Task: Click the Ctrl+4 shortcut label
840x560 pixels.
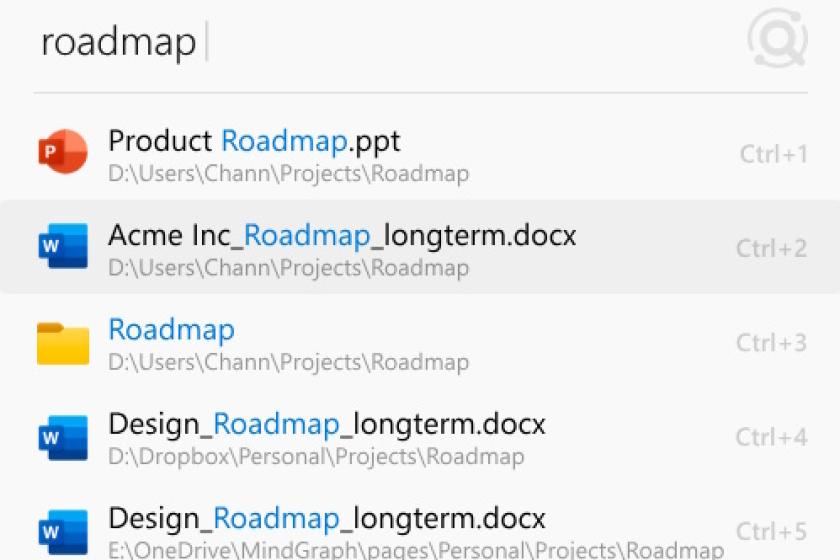Action: coord(771,437)
